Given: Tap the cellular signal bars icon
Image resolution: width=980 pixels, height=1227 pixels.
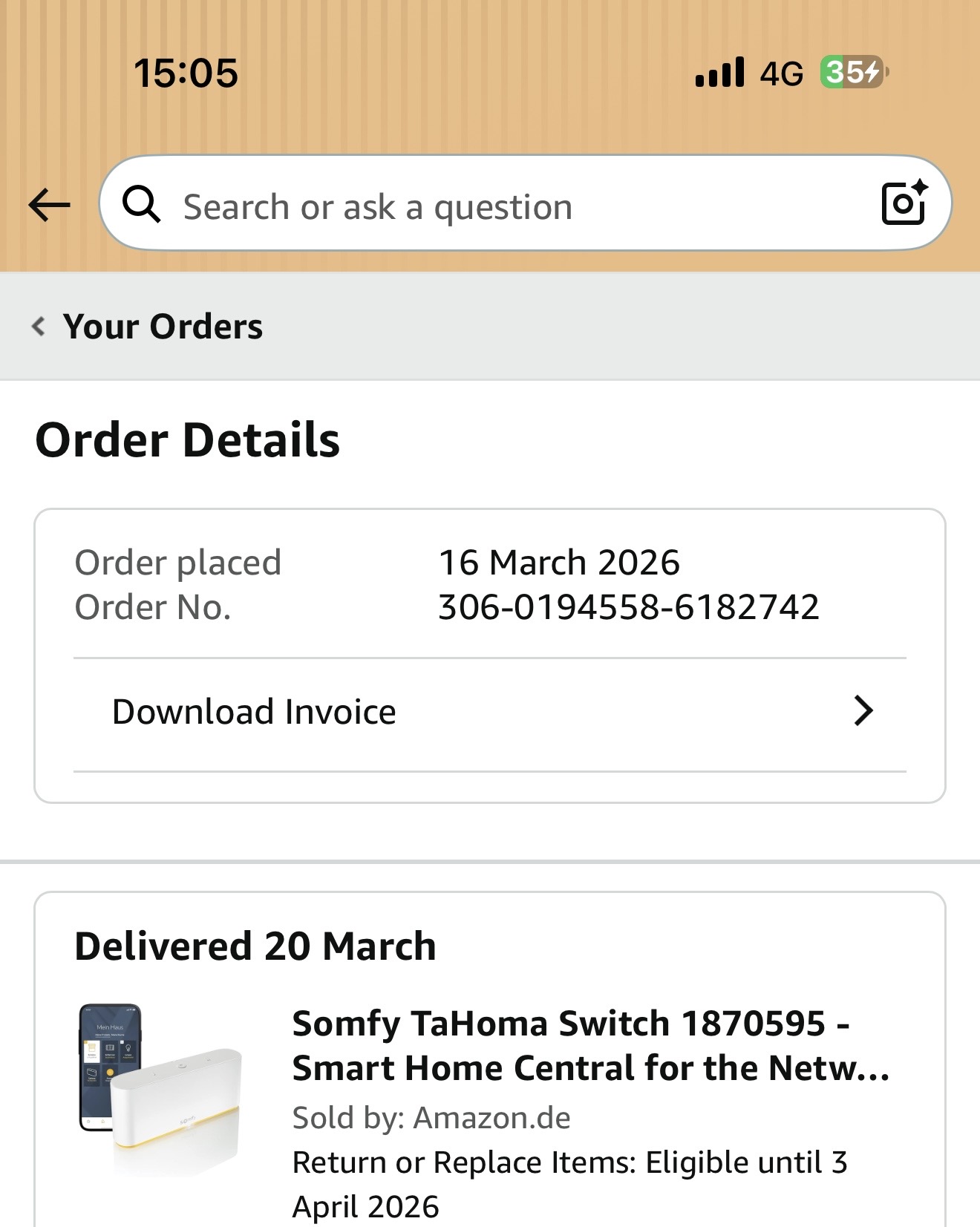Looking at the screenshot, I should click(719, 73).
